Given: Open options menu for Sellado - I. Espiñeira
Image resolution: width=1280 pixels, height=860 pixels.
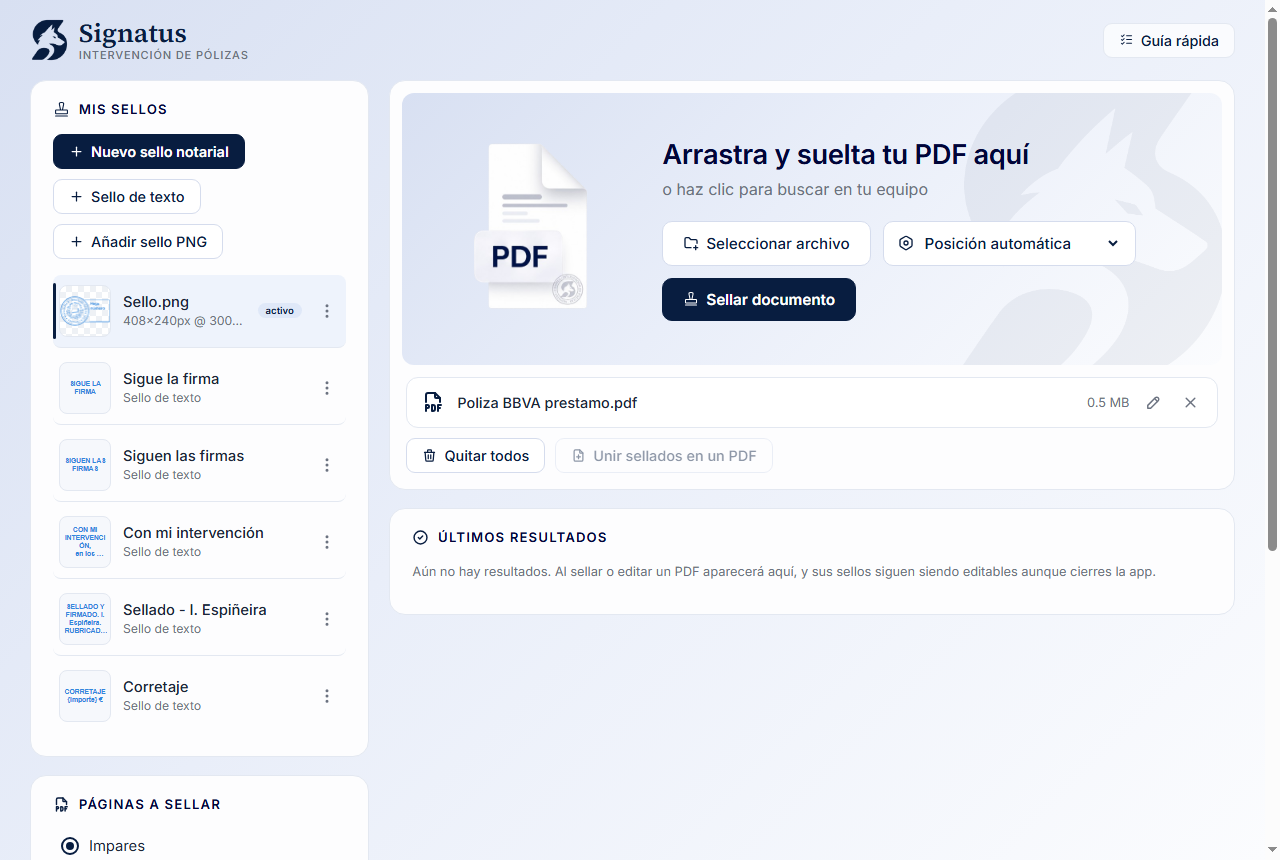Looking at the screenshot, I should [x=326, y=619].
